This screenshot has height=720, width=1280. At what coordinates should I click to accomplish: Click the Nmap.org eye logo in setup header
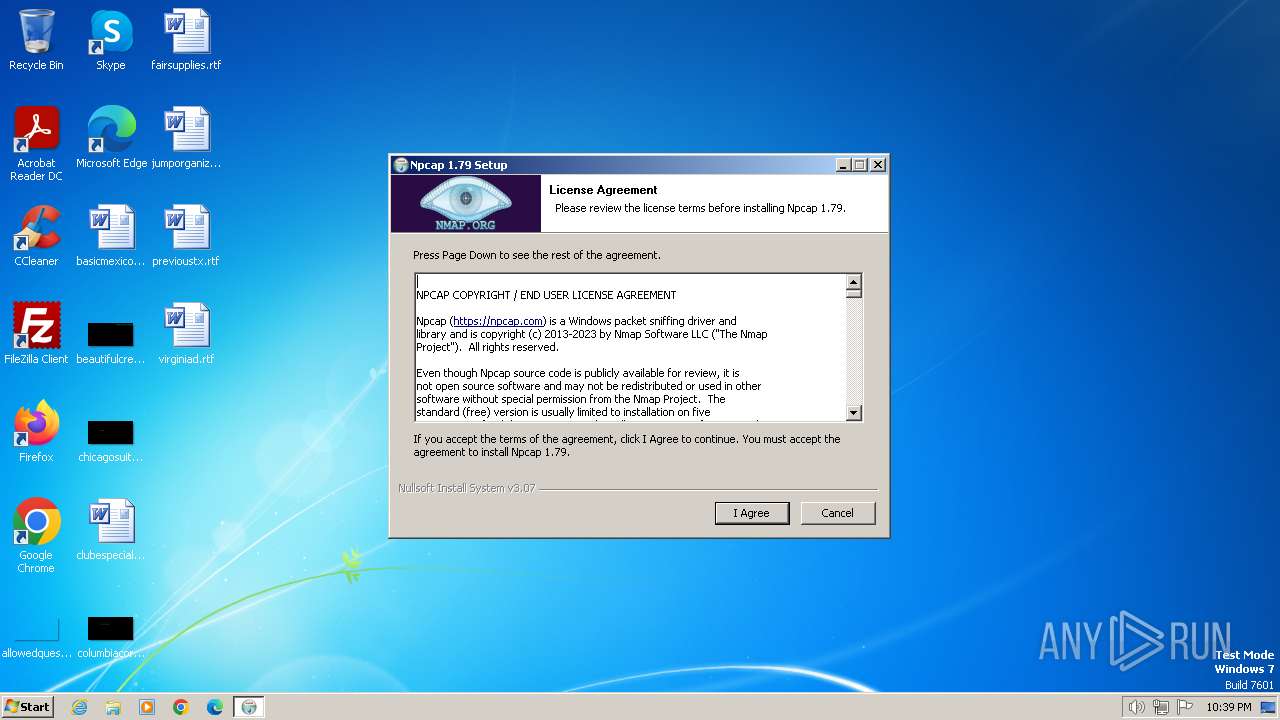(466, 204)
